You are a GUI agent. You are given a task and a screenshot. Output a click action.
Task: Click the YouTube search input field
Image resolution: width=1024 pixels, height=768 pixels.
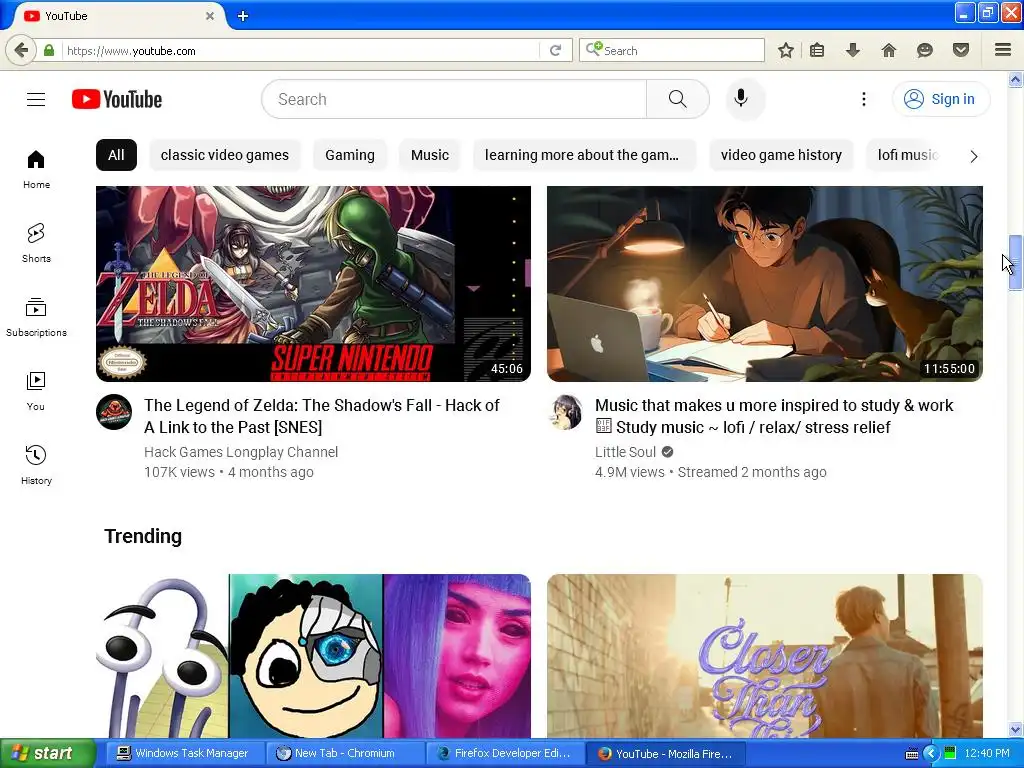coord(454,99)
